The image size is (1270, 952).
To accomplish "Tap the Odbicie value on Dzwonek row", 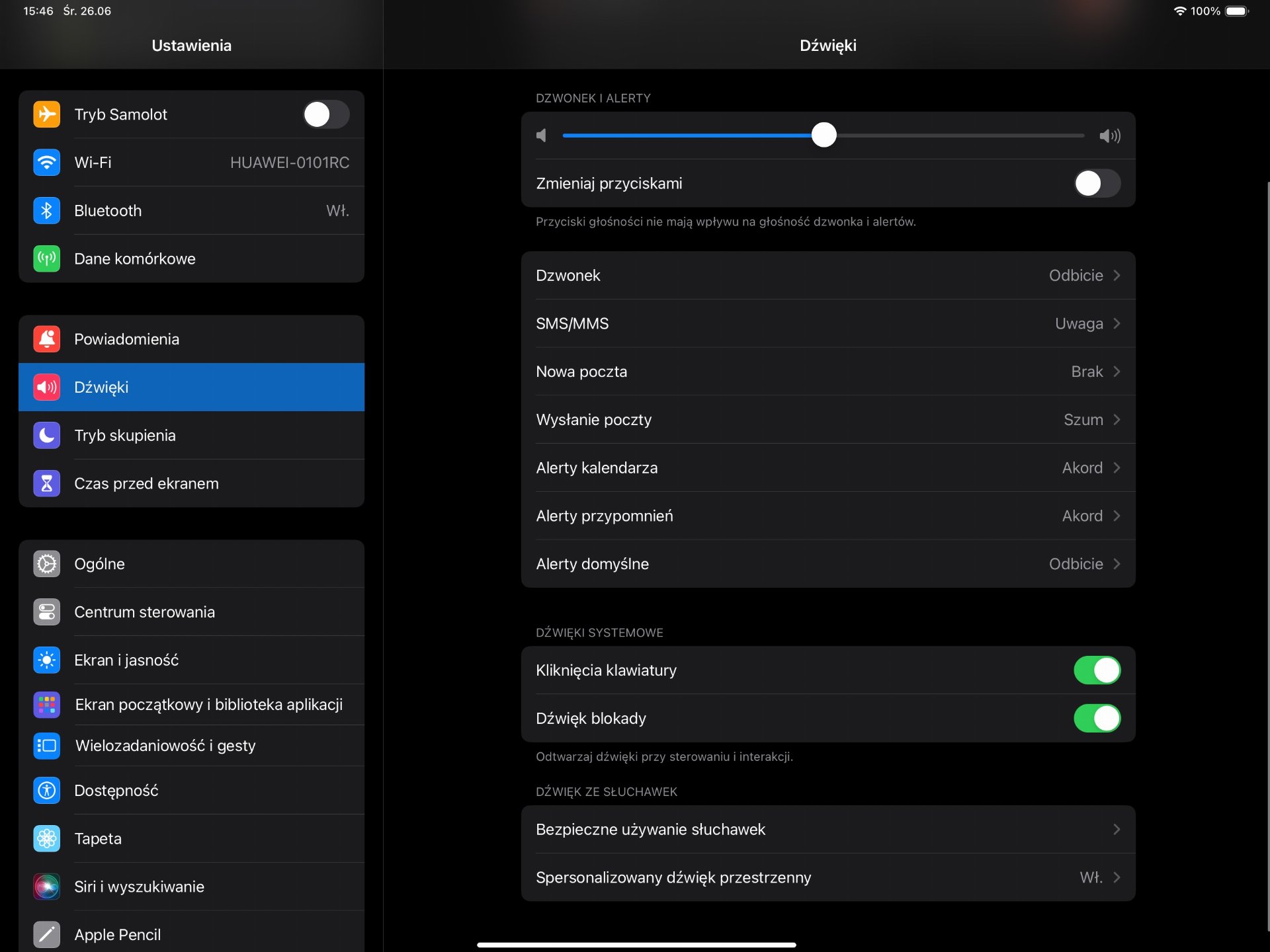I will click(1076, 276).
